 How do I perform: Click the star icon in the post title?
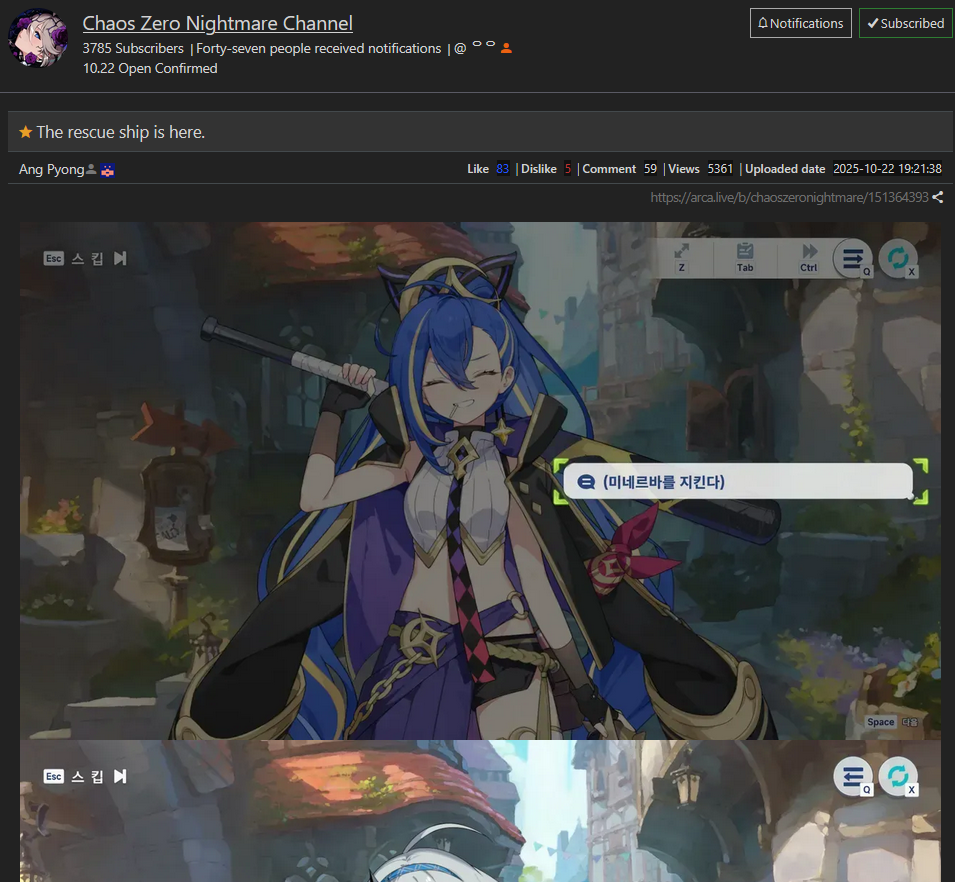coord(26,132)
